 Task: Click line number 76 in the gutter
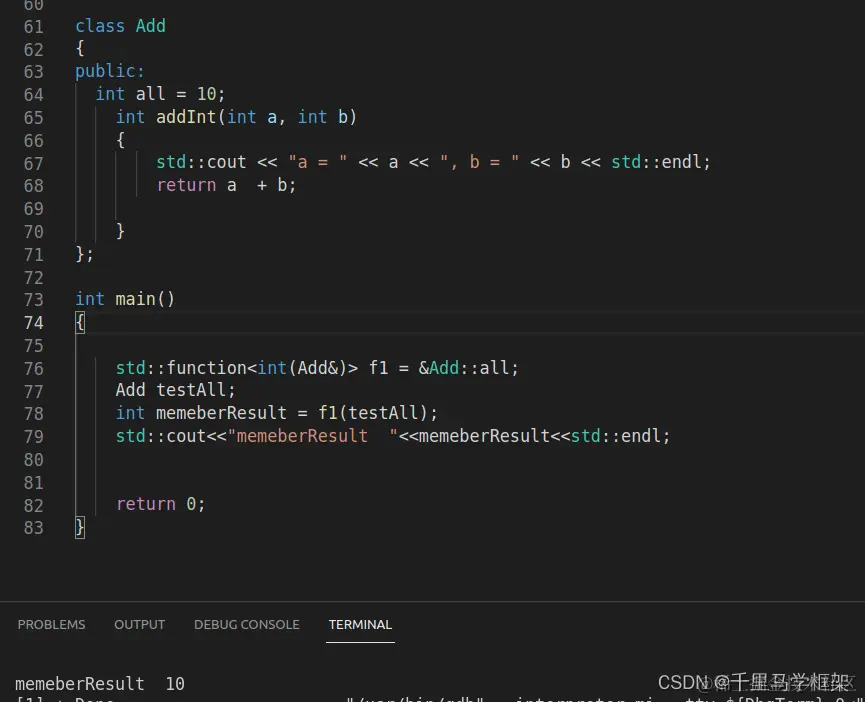coord(34,368)
